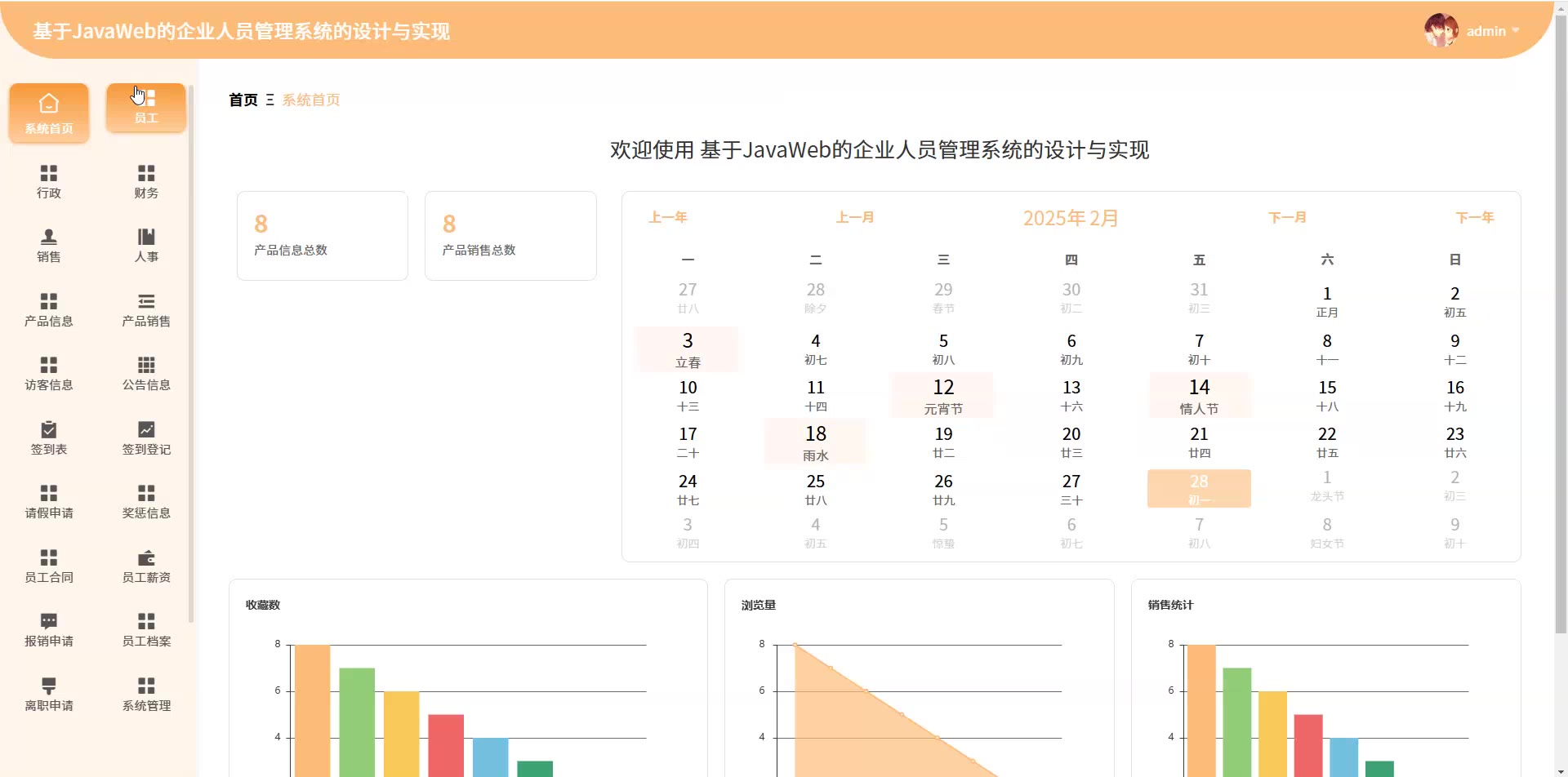Screen dimensions: 1568x777
Task: Select calendar date 20 廿三
Action: coord(1071,442)
